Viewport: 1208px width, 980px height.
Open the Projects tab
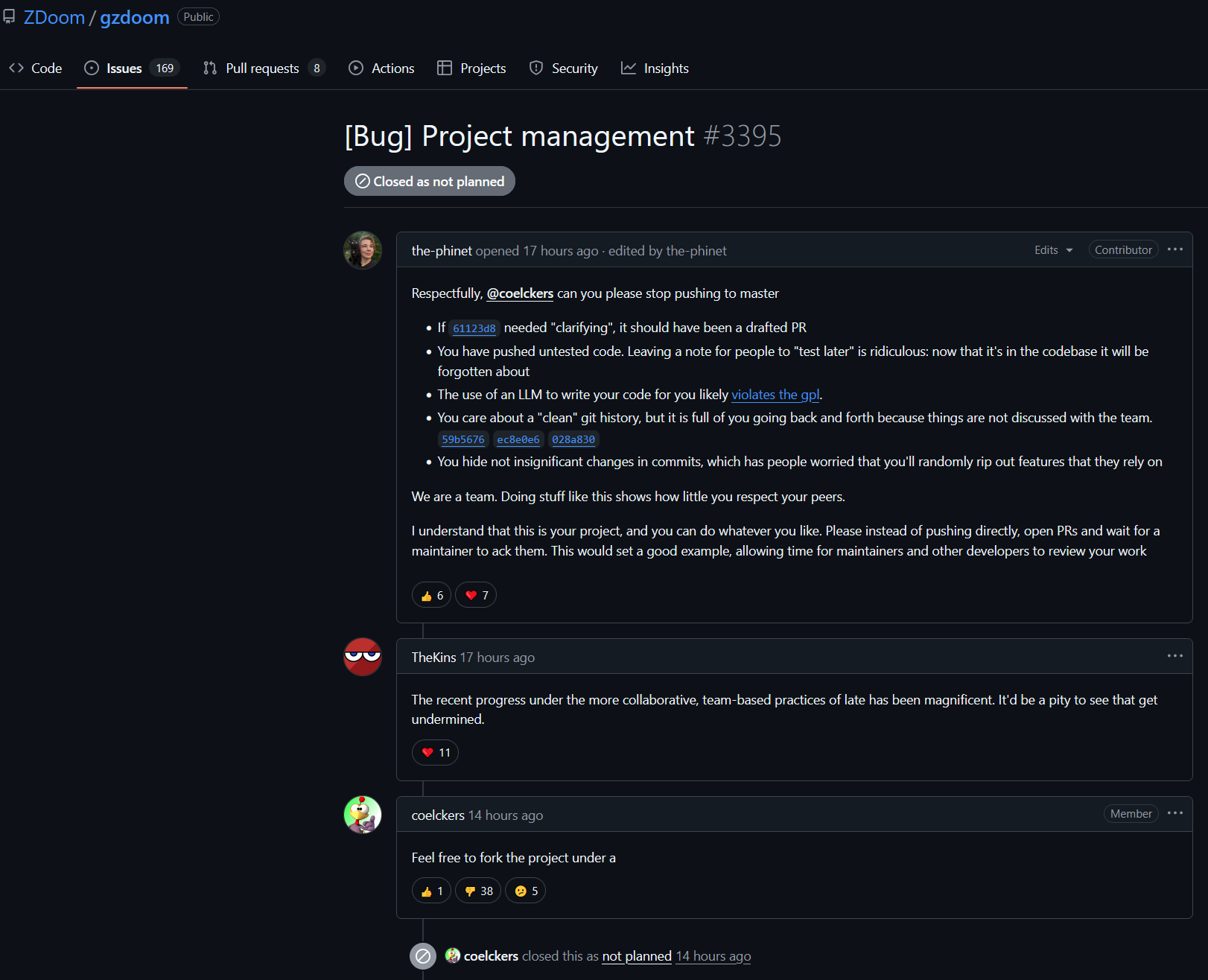471,69
